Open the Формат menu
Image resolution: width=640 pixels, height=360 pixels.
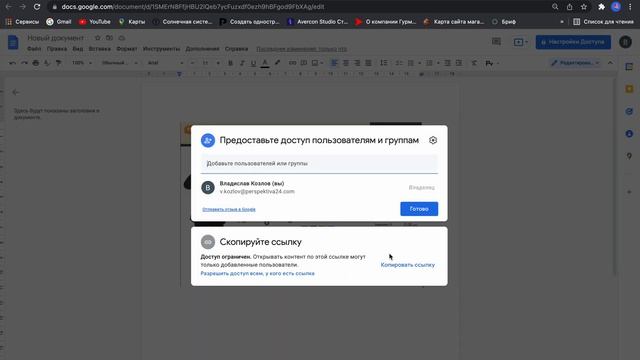(x=127, y=49)
